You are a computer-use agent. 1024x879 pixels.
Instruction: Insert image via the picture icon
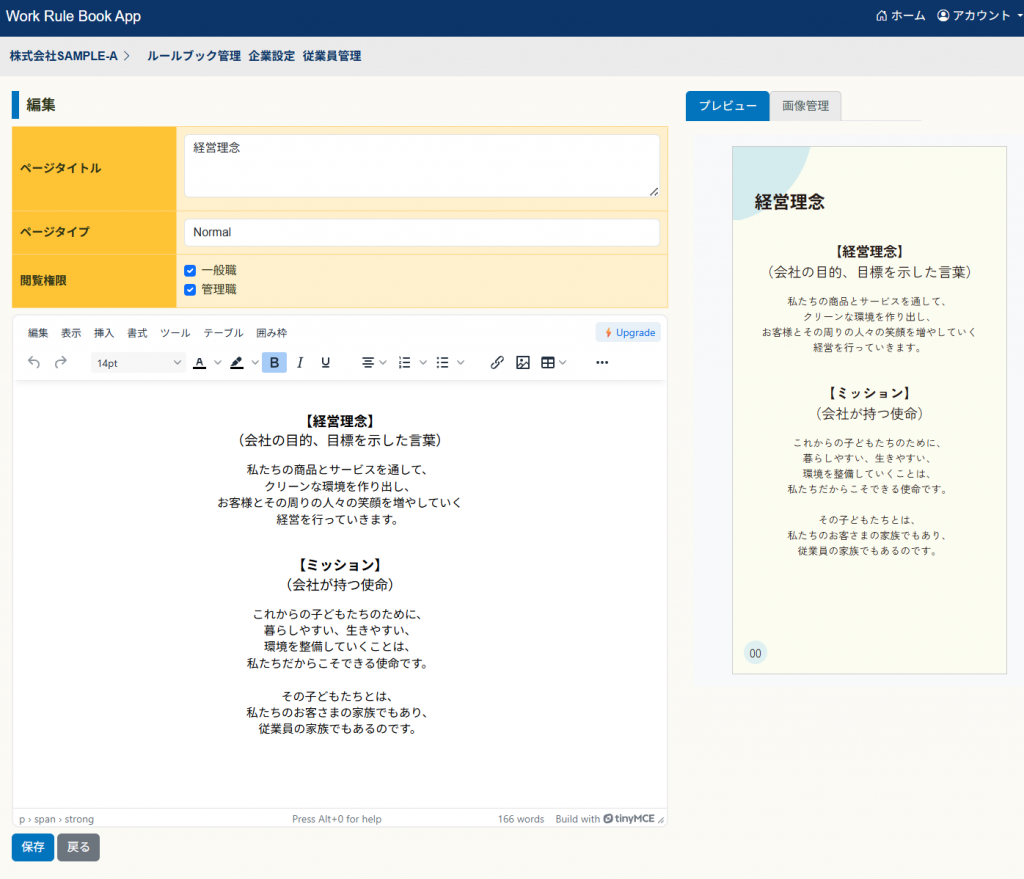click(522, 363)
